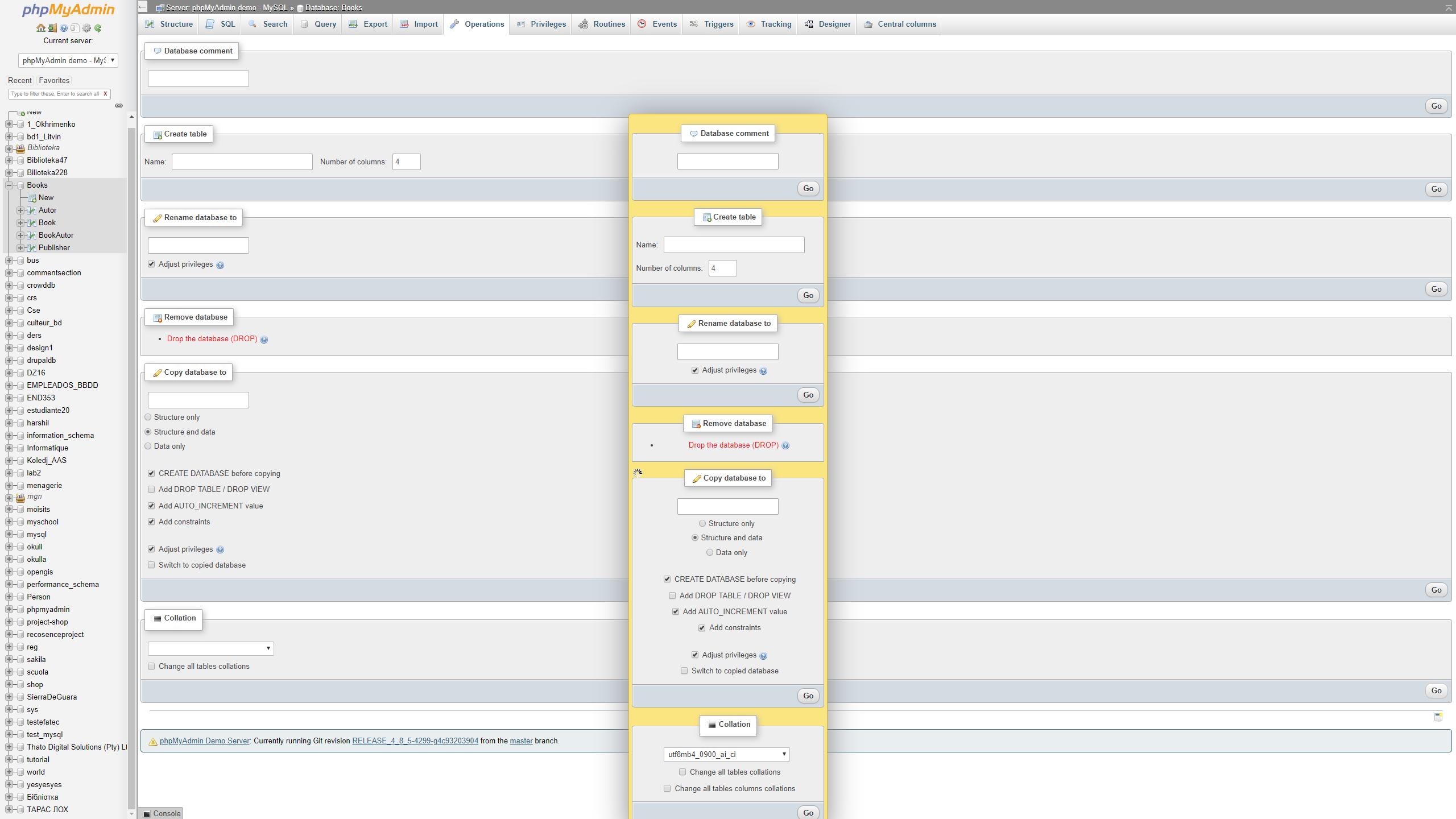Open phpMyAdmin documentation via the question mark icon
The width and height of the screenshot is (1456, 819).
[x=64, y=28]
